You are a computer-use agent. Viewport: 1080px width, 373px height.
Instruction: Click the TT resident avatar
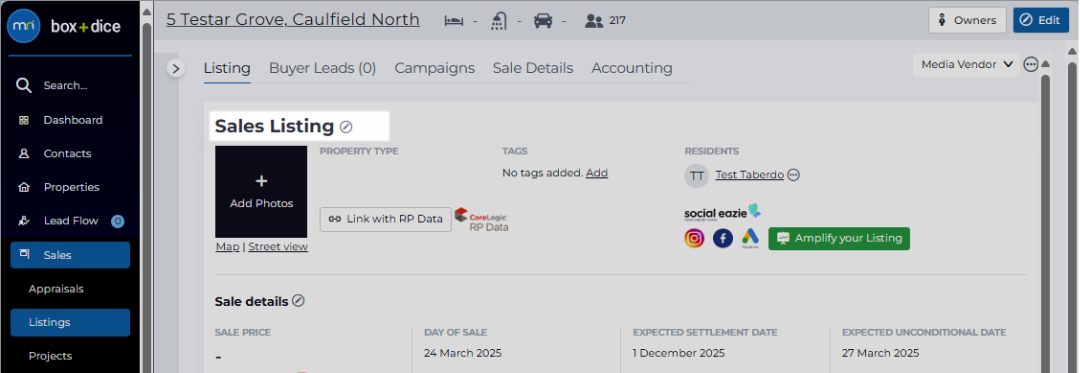(x=696, y=175)
